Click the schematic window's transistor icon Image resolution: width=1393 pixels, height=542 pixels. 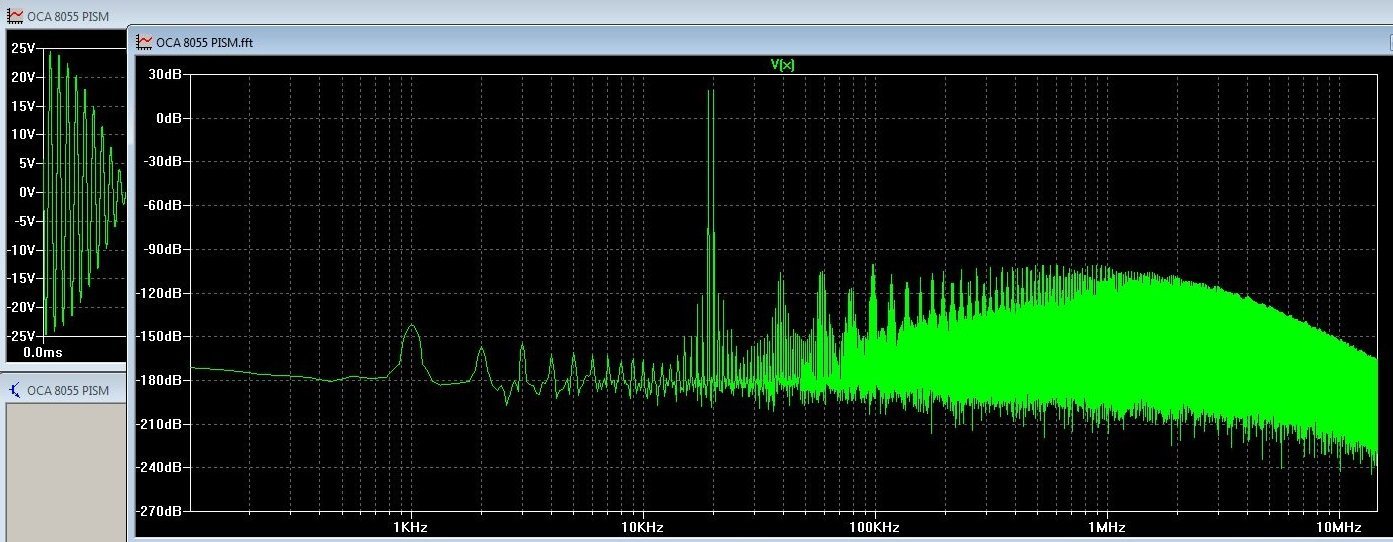[x=15, y=390]
